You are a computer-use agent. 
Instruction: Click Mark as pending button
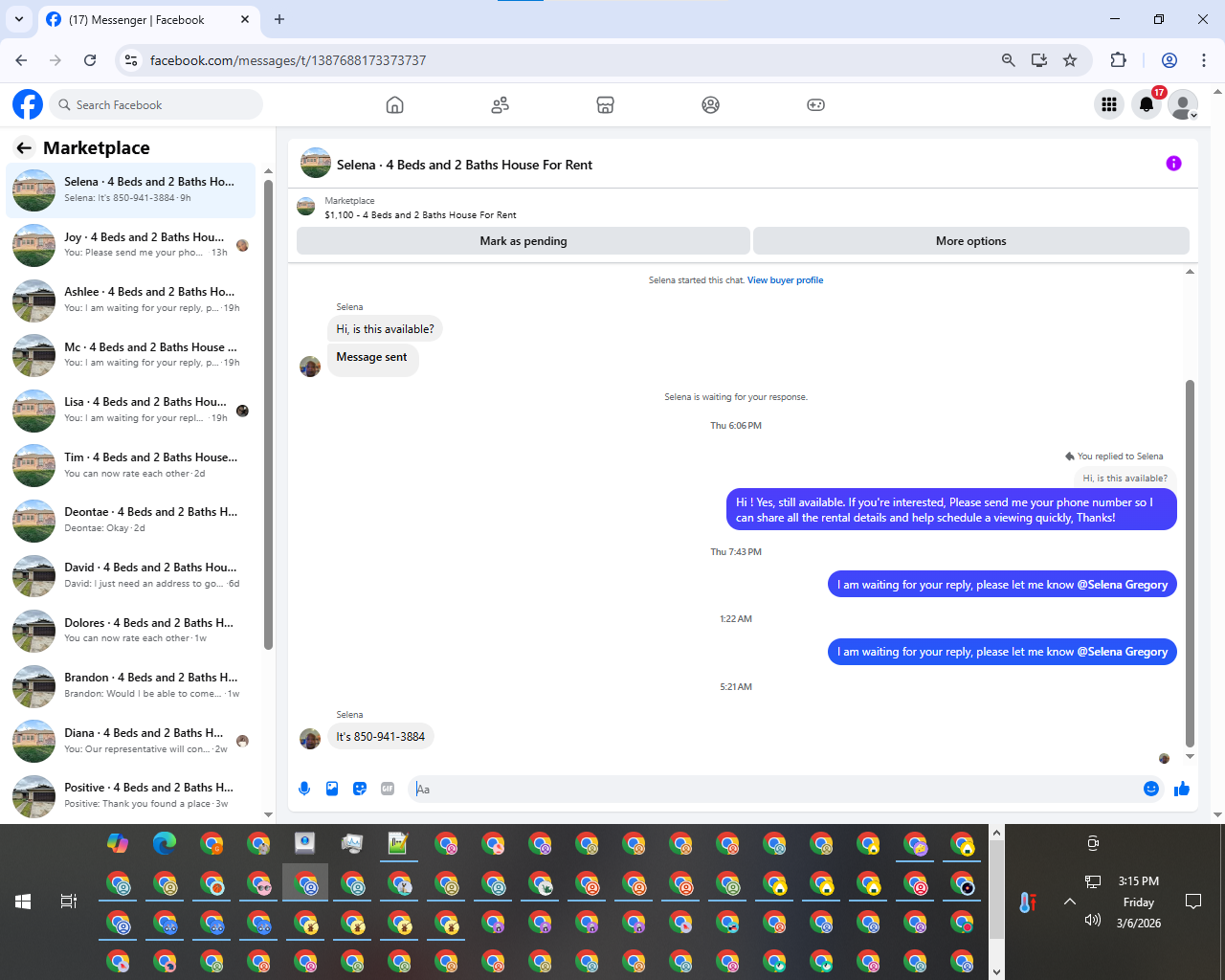pos(523,241)
